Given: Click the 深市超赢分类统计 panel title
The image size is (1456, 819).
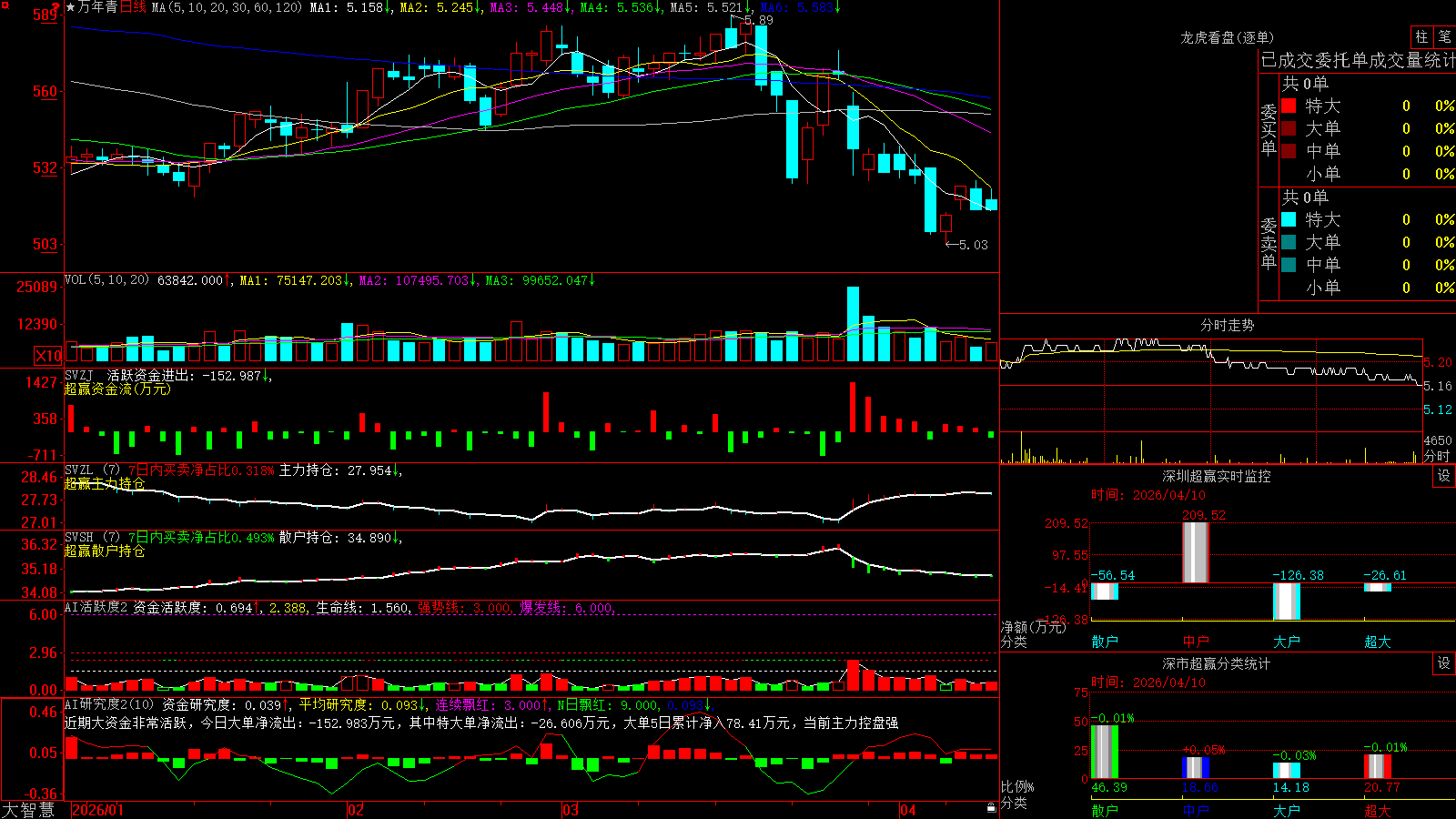Looking at the screenshot, I should (1216, 663).
